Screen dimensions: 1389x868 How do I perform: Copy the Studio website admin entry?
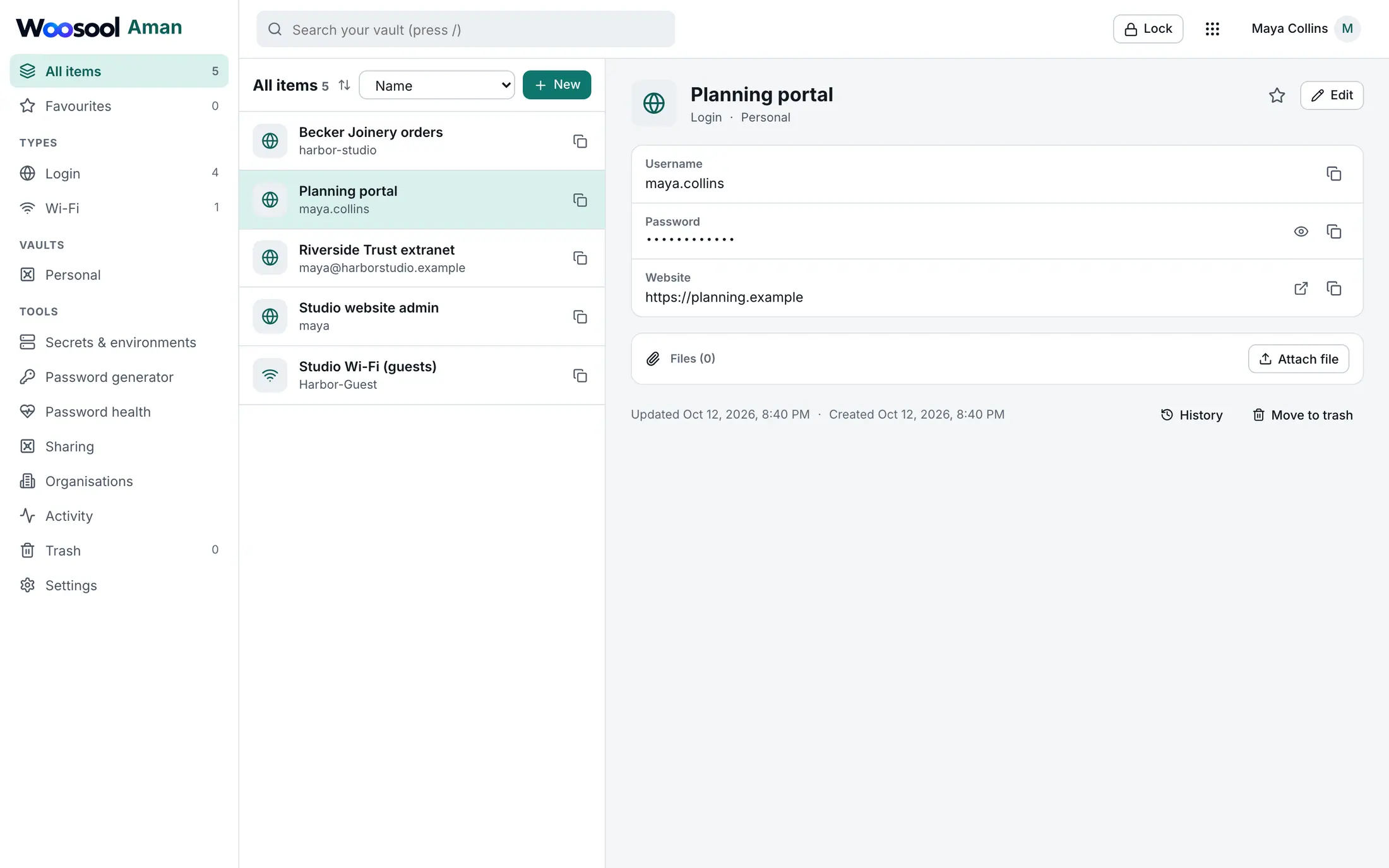[580, 317]
